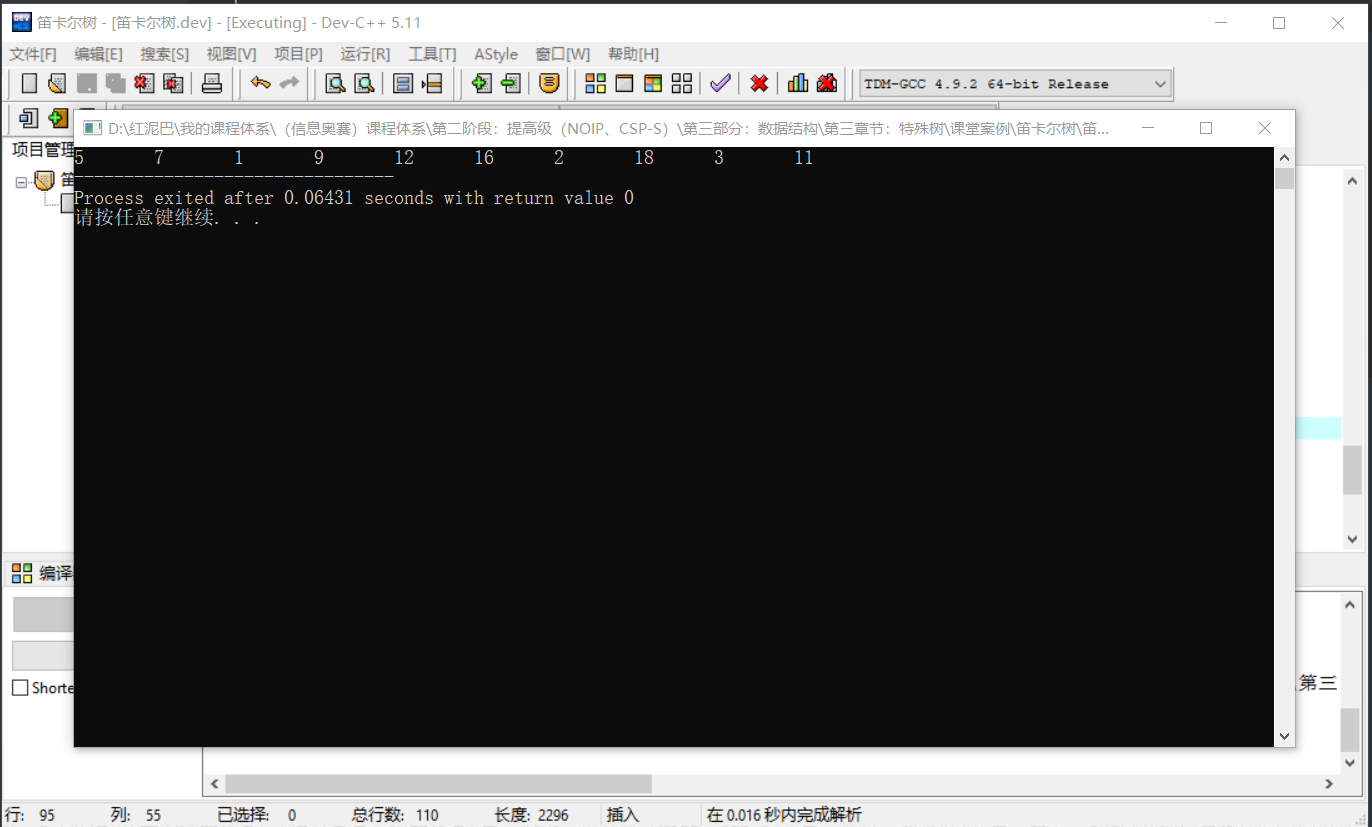The image size is (1372, 827).
Task: Click the horizontal scrollbar thumb at bottom
Action: 438,784
